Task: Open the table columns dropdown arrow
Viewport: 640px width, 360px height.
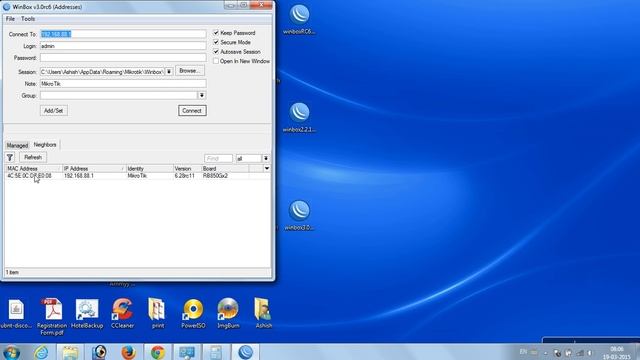Action: pos(267,168)
